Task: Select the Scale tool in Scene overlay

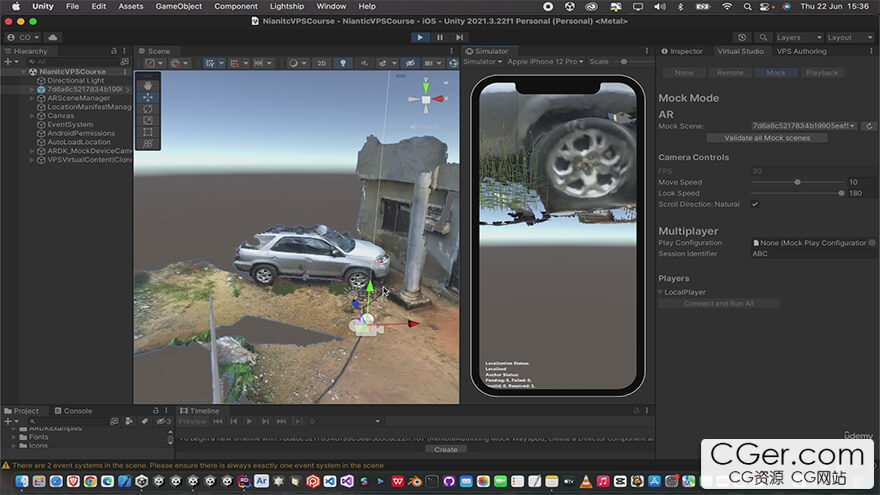Action: (x=148, y=121)
